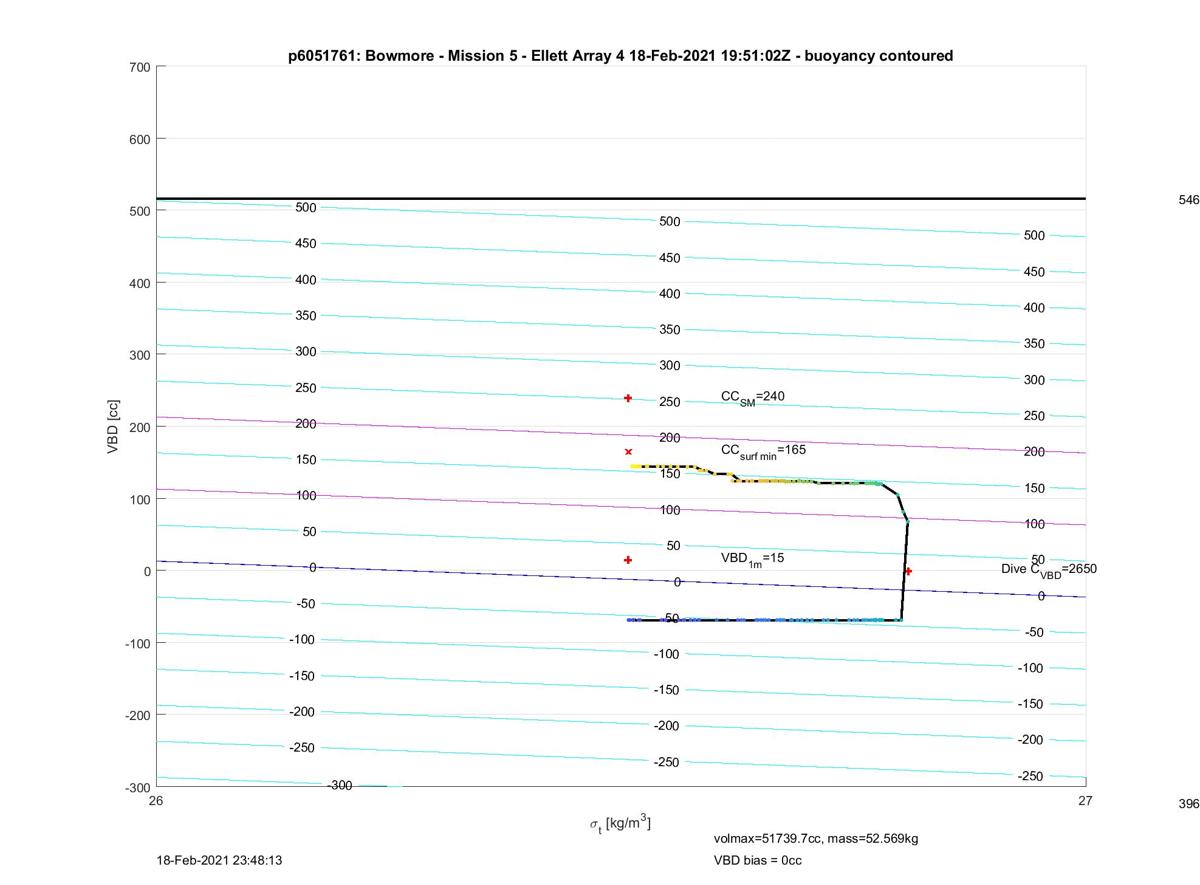1200x885 pixels.
Task: Click the "VBD bias = 0cc" text
Action: [x=758, y=860]
